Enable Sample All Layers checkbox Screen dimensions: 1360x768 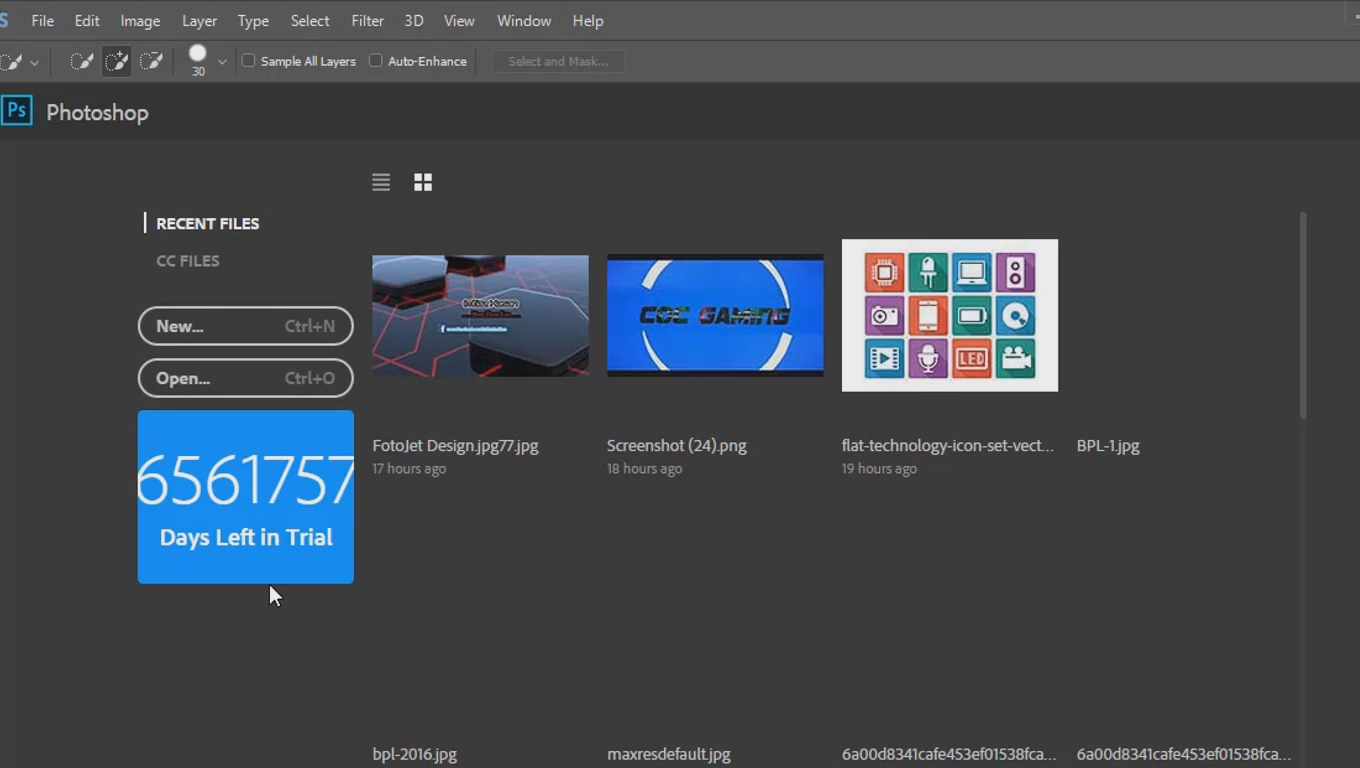[x=249, y=61]
